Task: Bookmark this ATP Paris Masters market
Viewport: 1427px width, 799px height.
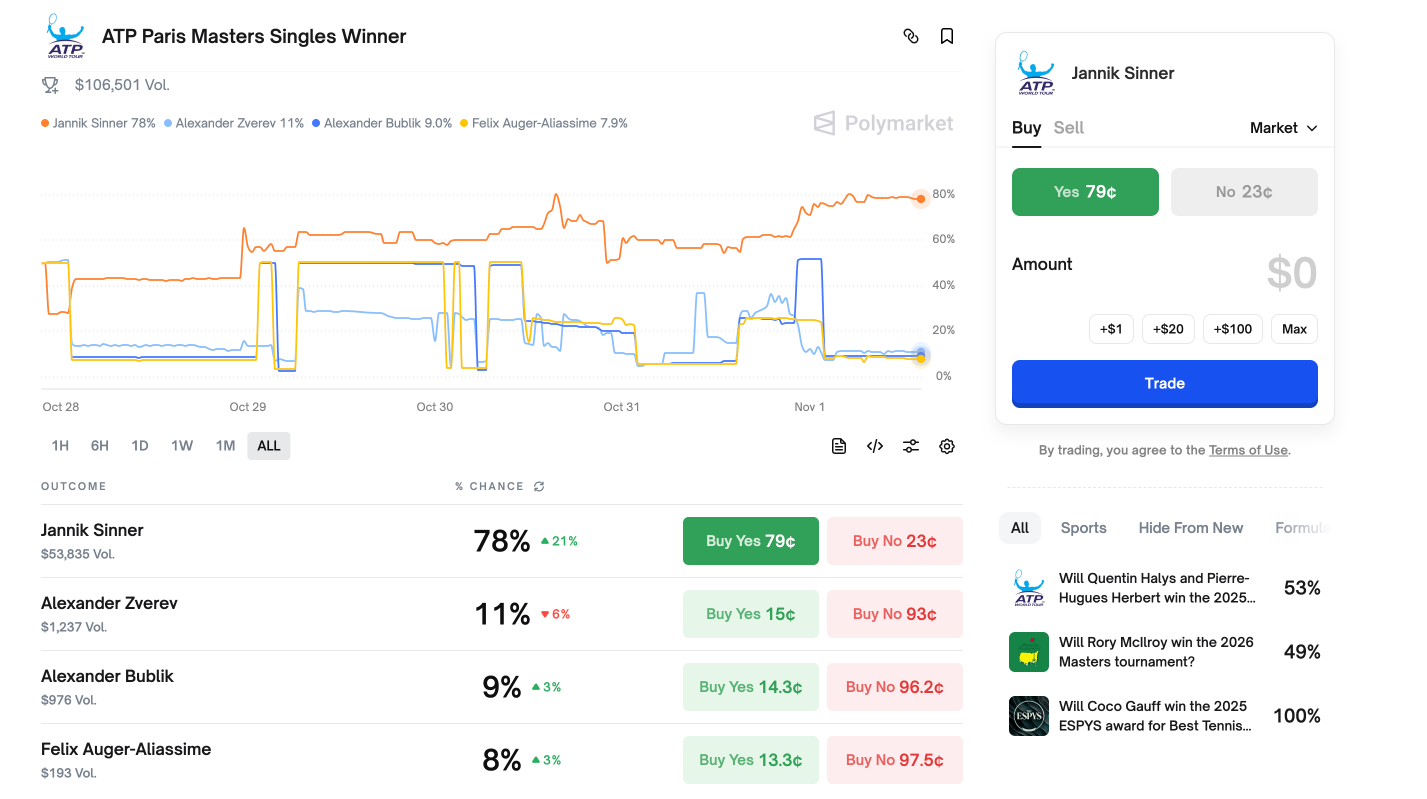Action: tap(947, 36)
